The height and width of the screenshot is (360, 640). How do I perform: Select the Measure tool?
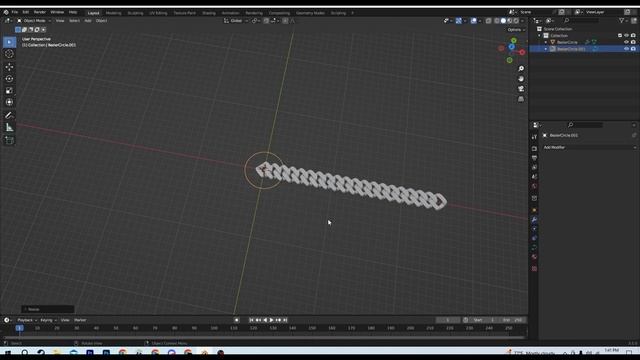(9, 127)
